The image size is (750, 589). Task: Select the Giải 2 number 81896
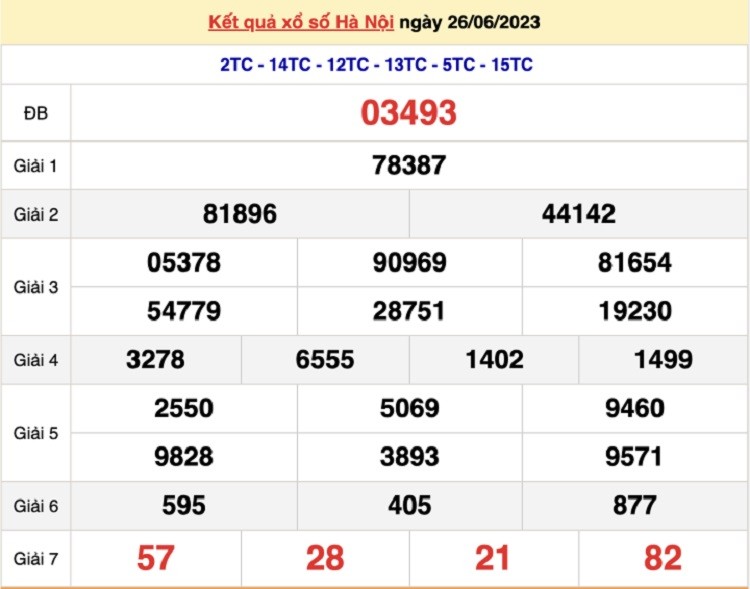(240, 214)
